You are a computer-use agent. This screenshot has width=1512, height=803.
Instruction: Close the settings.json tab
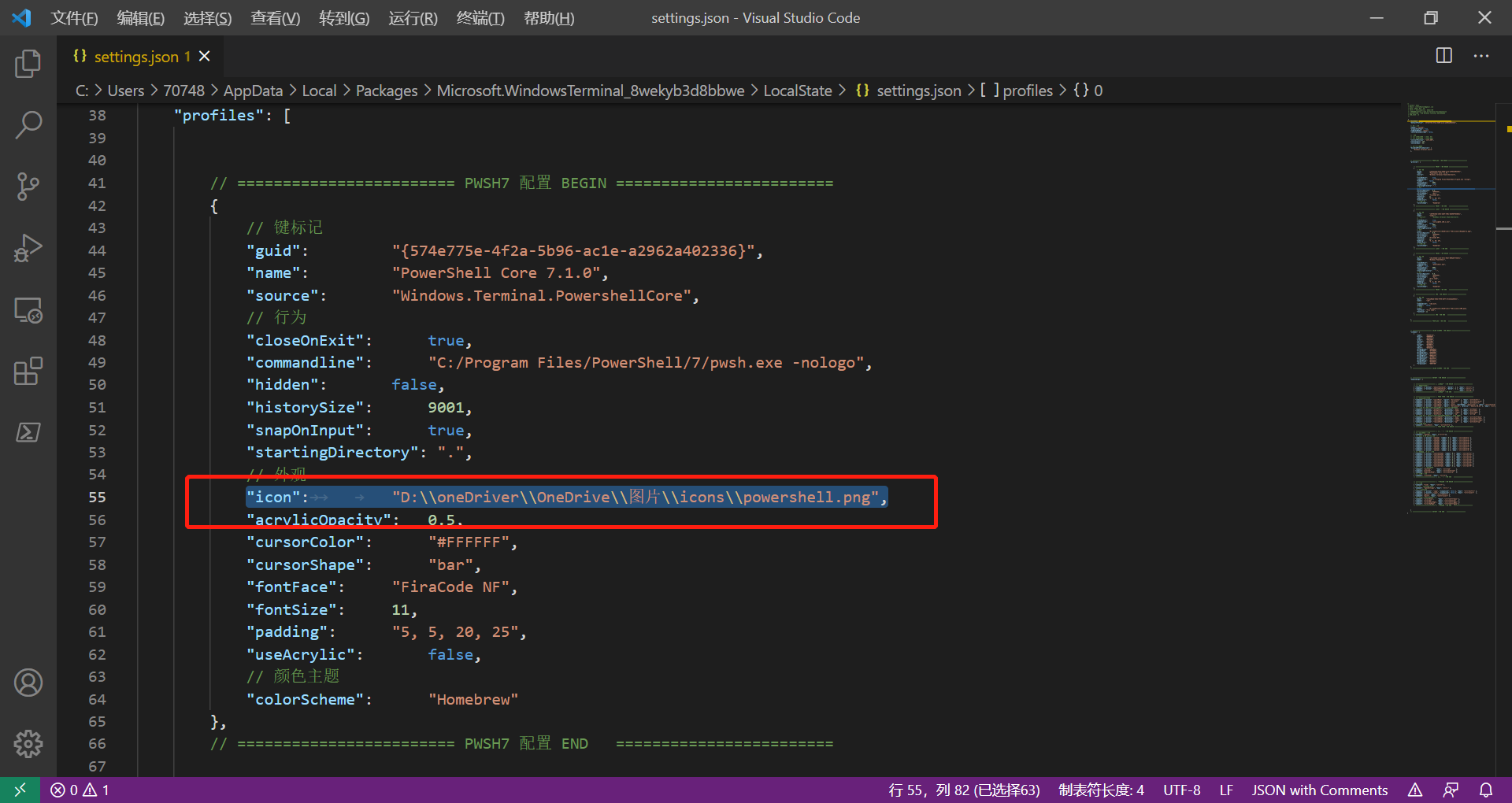pyautogui.click(x=205, y=56)
